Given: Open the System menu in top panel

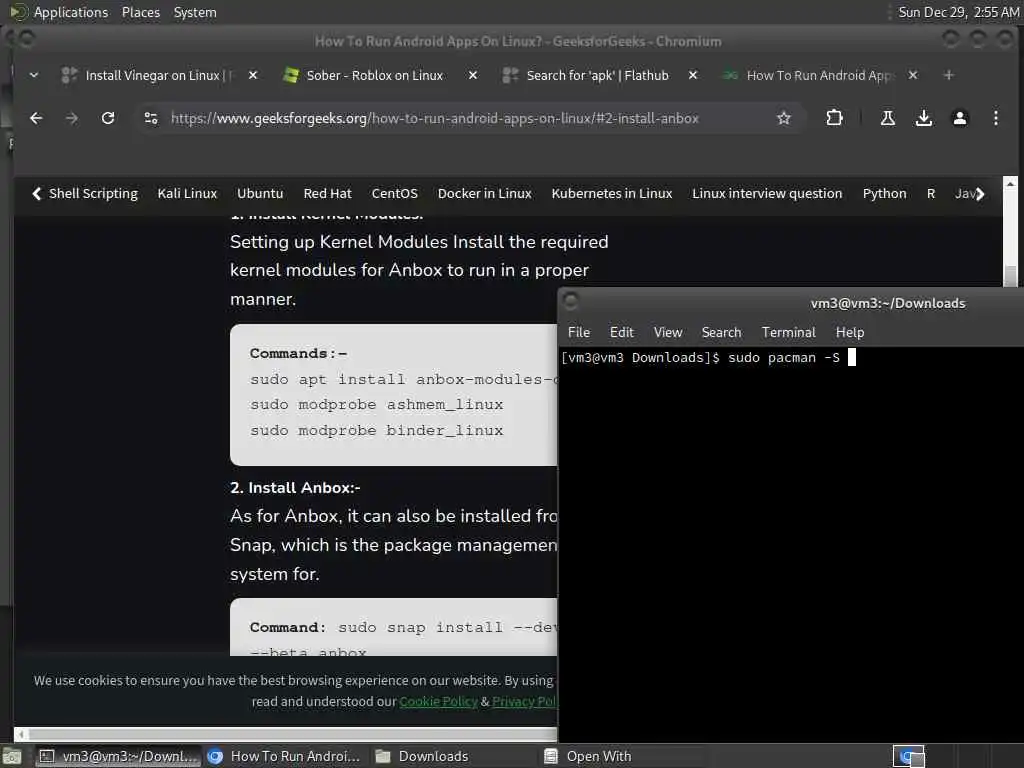Looking at the screenshot, I should tap(195, 12).
